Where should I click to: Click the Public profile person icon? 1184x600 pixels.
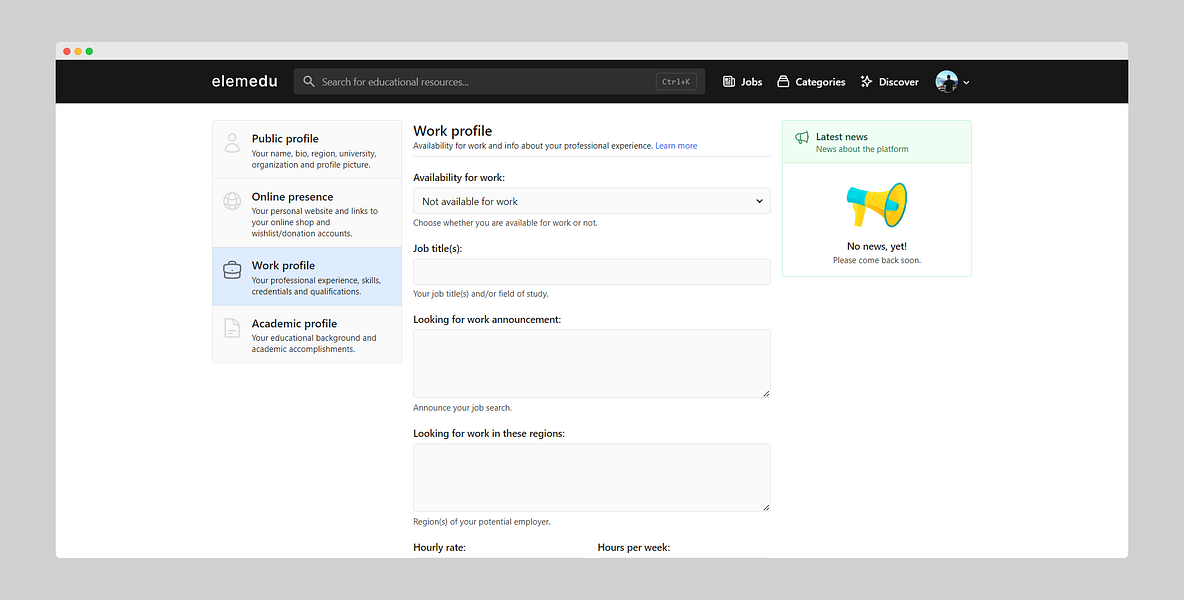point(232,142)
